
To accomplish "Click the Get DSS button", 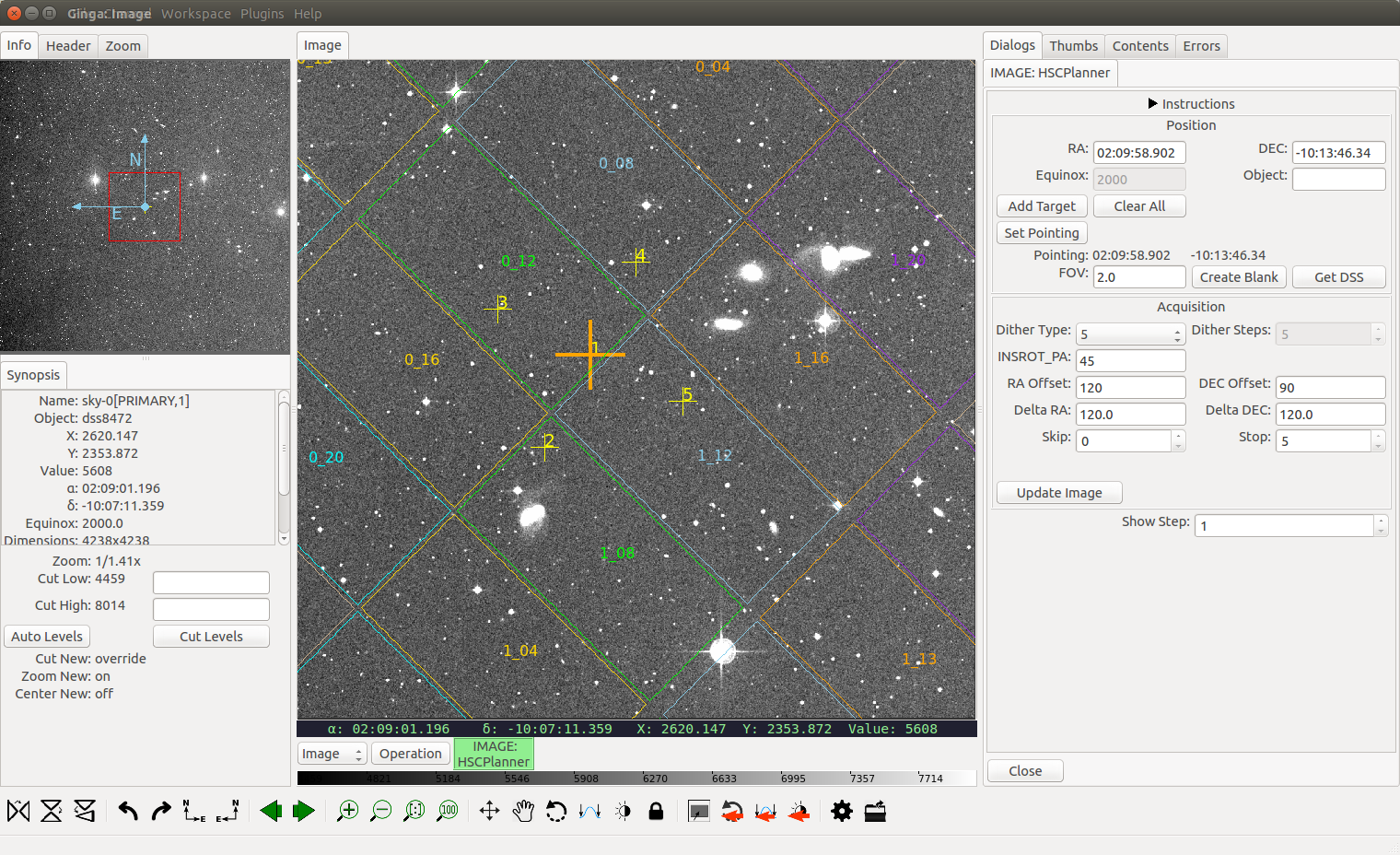I will [x=1338, y=277].
